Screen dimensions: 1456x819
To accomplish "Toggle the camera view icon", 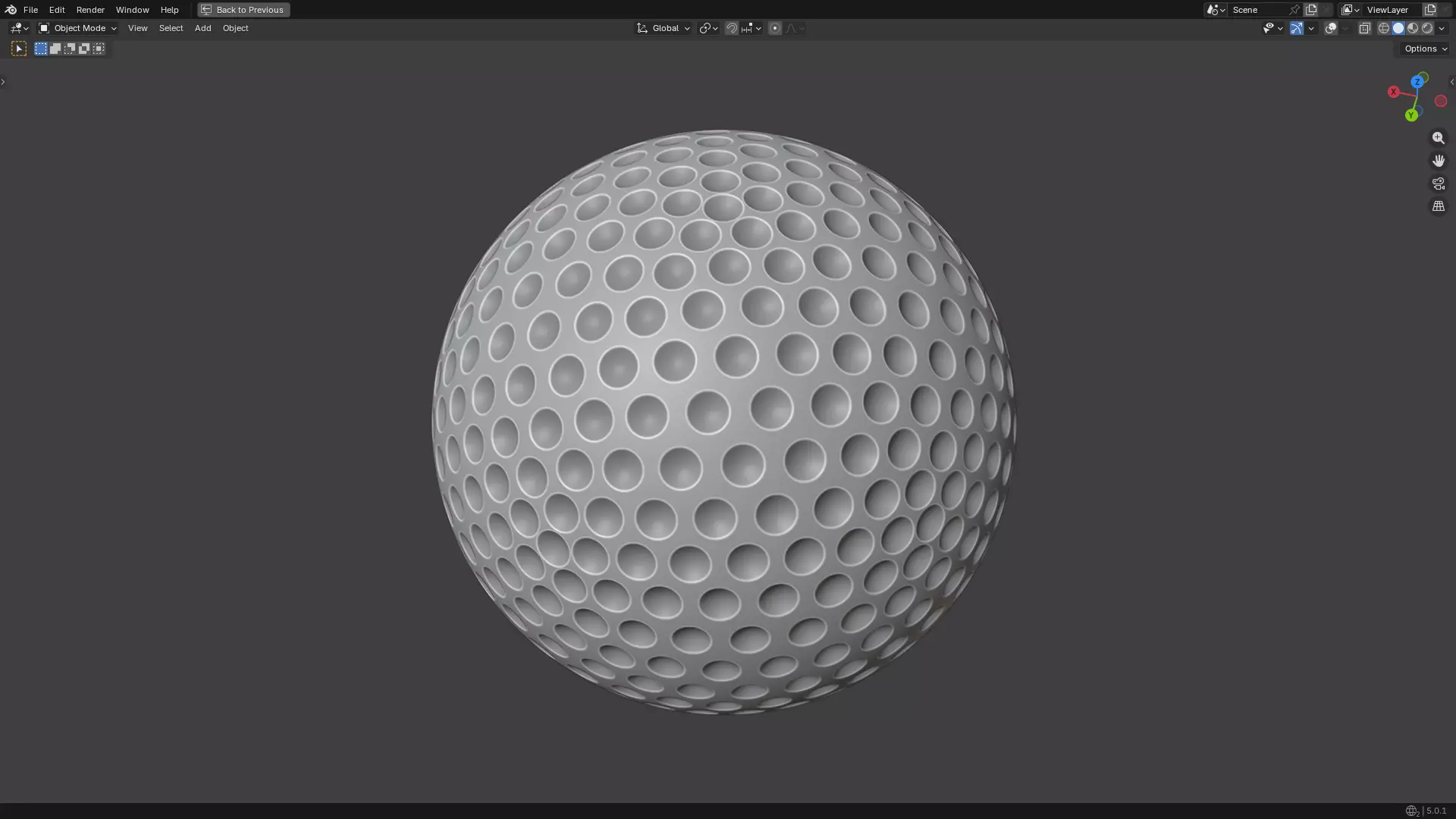I will click(1438, 184).
